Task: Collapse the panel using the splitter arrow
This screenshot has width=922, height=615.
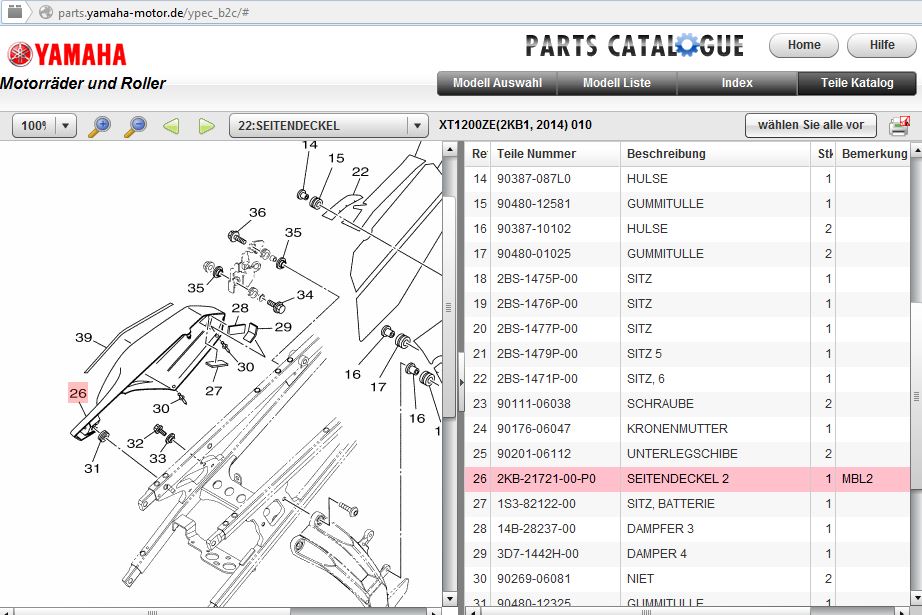Action: [x=460, y=382]
